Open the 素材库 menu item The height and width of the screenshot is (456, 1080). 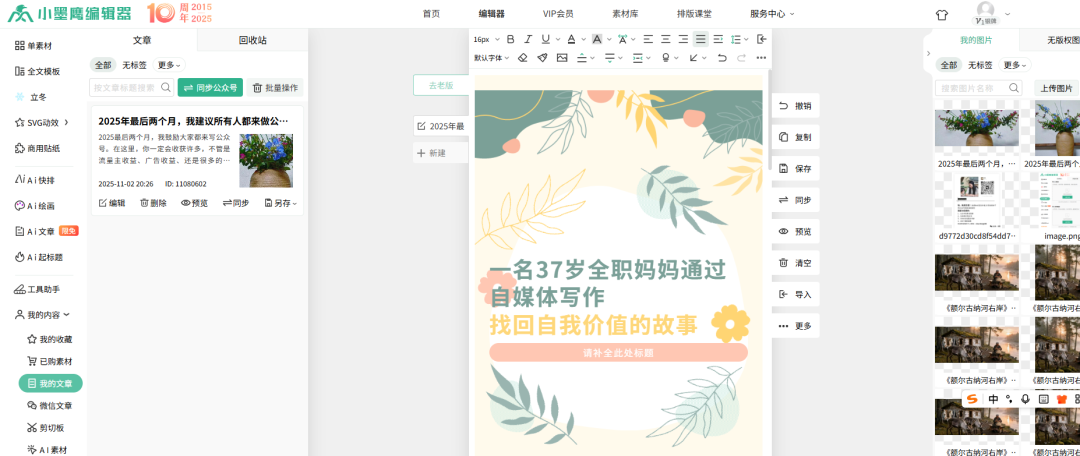point(624,14)
